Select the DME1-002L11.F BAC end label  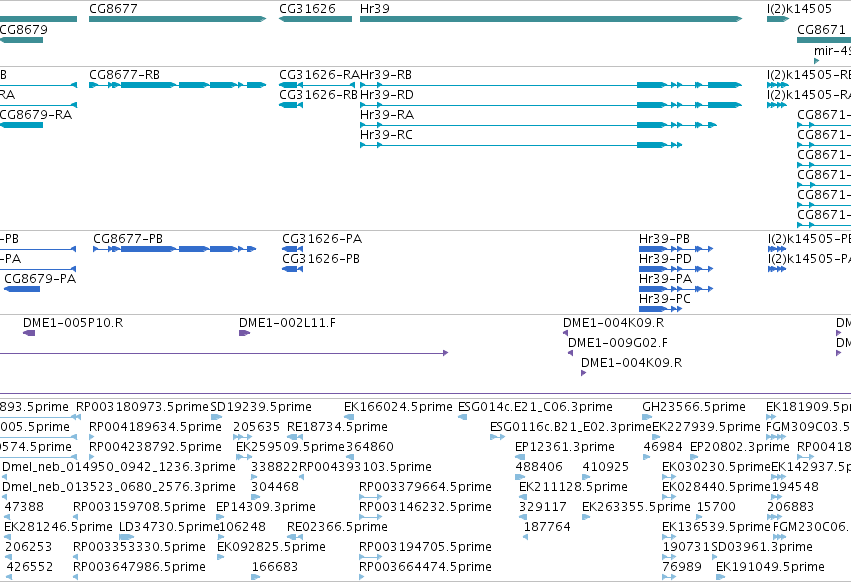pos(287,322)
